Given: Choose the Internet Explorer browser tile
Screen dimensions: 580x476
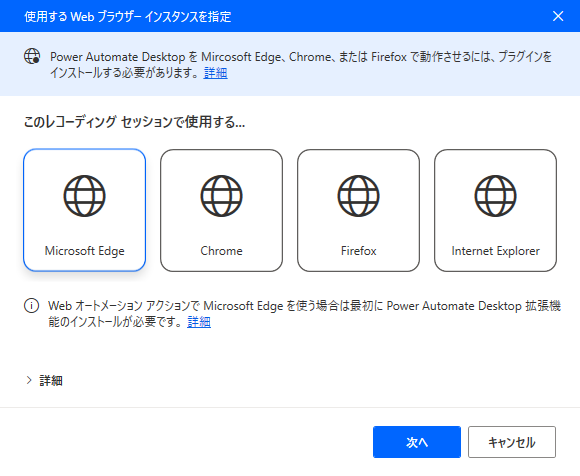Looking at the screenshot, I should coord(495,210).
